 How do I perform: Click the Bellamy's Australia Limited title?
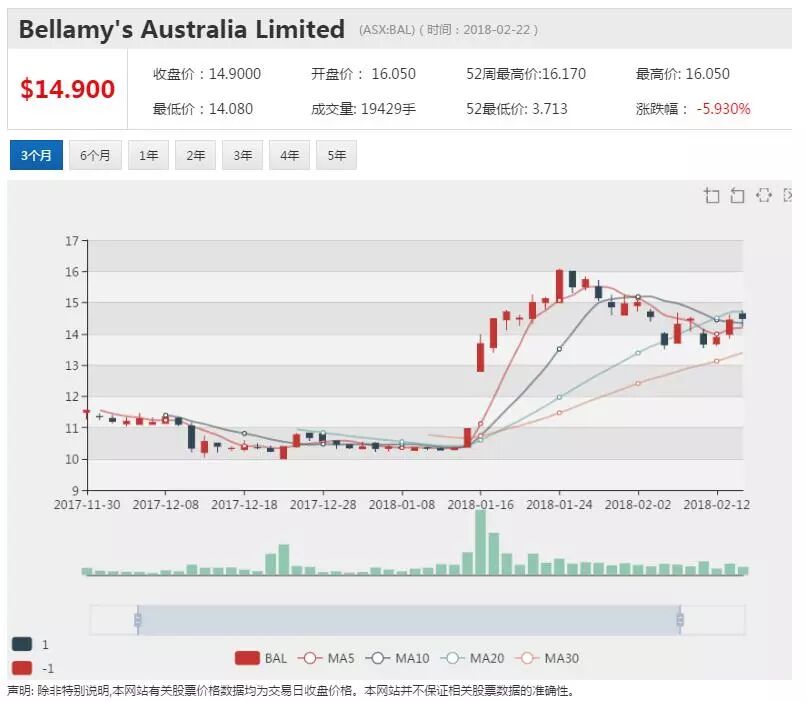pyautogui.click(x=181, y=29)
